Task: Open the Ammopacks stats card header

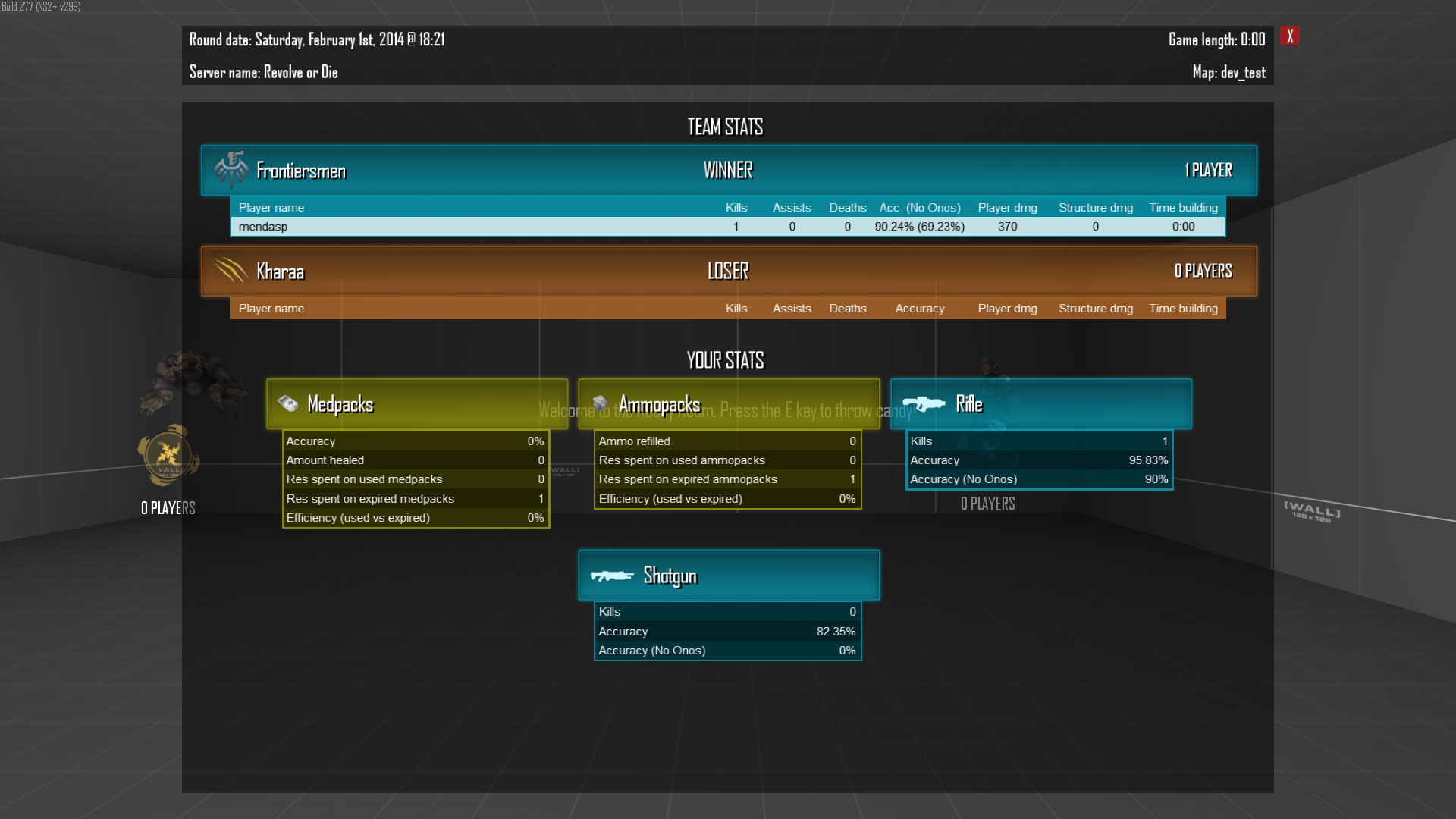Action: tap(729, 403)
